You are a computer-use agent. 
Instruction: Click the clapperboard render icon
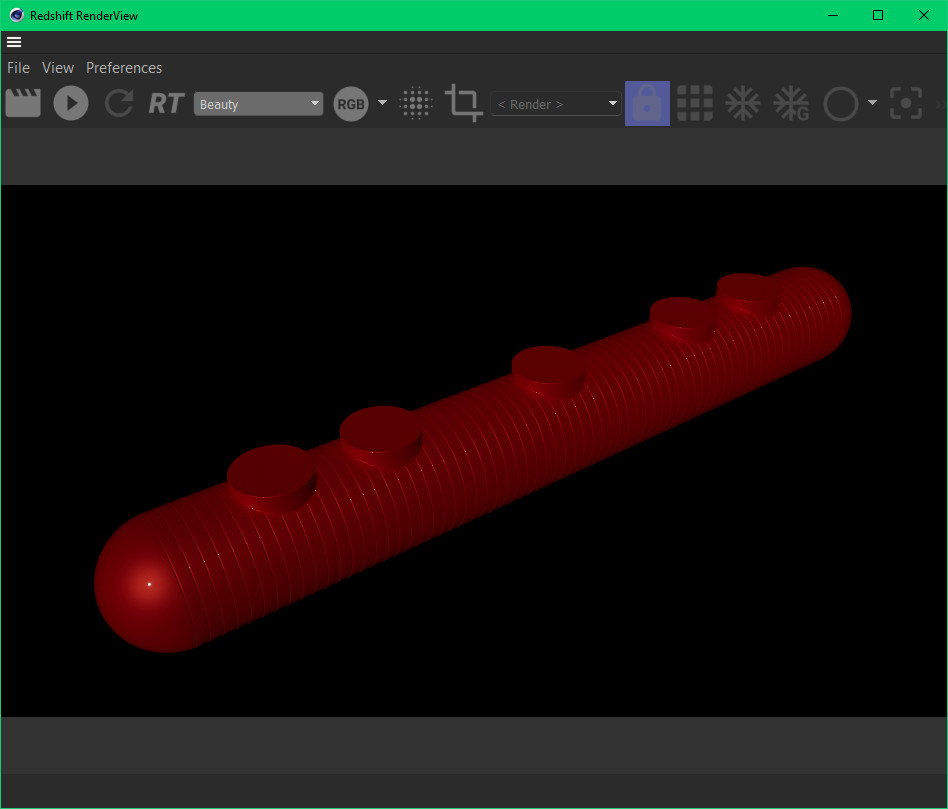(x=23, y=103)
